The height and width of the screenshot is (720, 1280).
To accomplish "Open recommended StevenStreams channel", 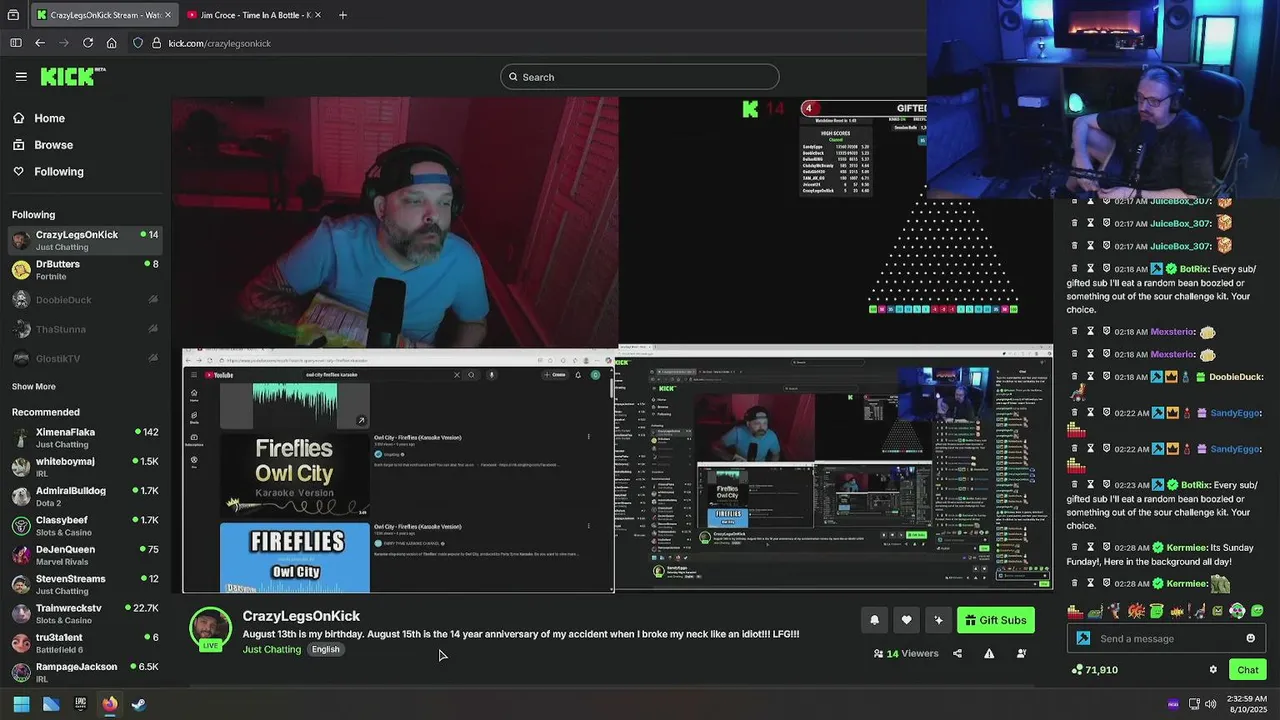I will pyautogui.click(x=85, y=584).
